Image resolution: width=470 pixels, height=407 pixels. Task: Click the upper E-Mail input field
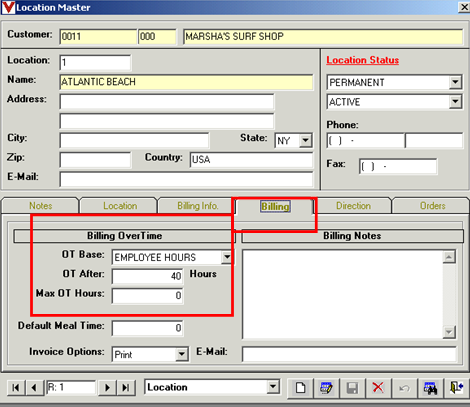(x=186, y=179)
